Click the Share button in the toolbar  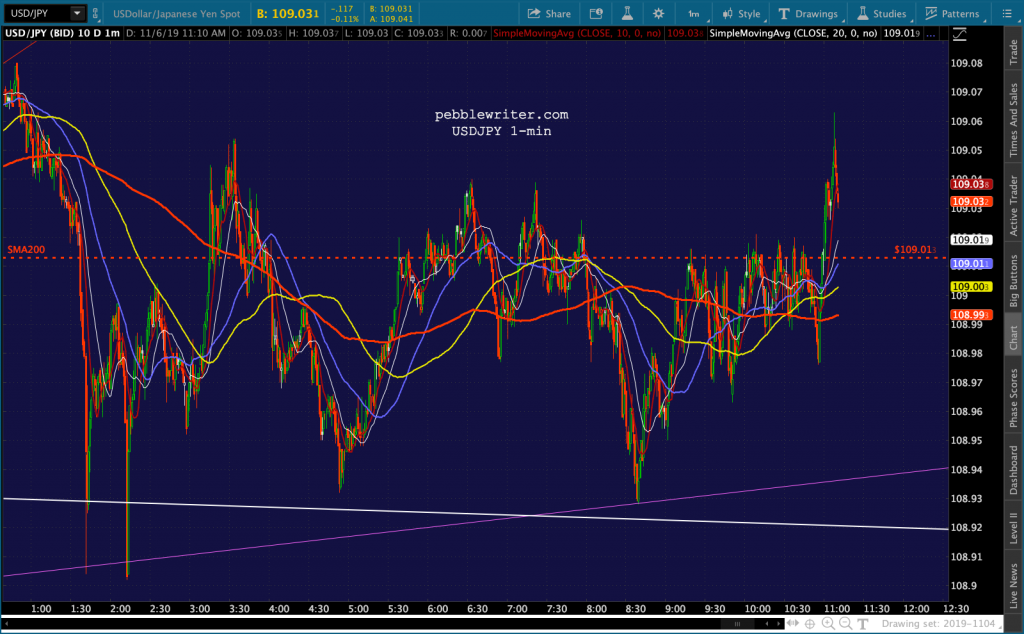549,13
